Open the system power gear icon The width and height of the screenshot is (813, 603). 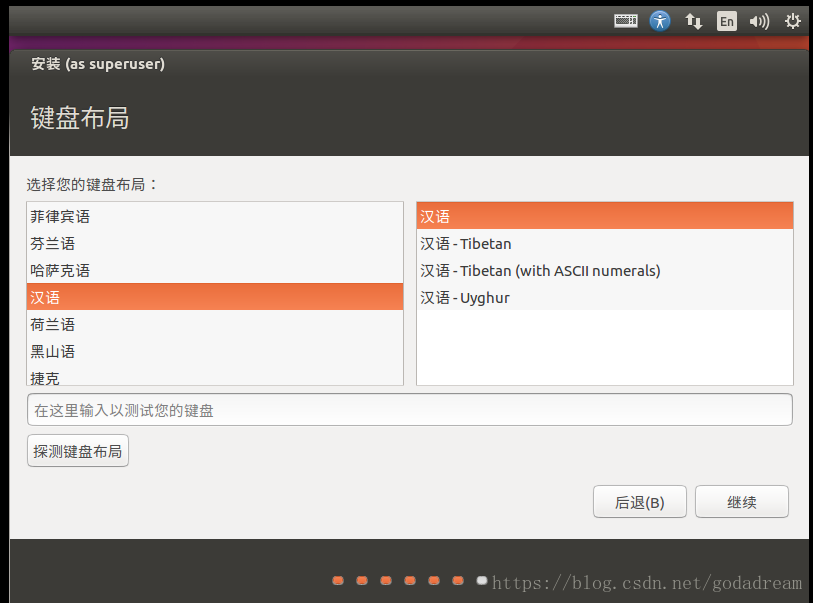[792, 21]
